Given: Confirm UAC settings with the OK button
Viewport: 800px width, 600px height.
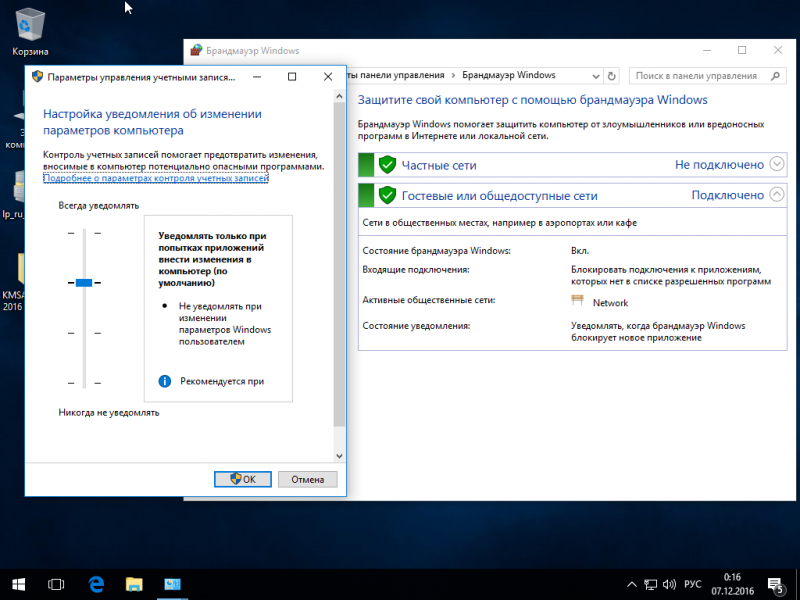Looking at the screenshot, I should 242,479.
